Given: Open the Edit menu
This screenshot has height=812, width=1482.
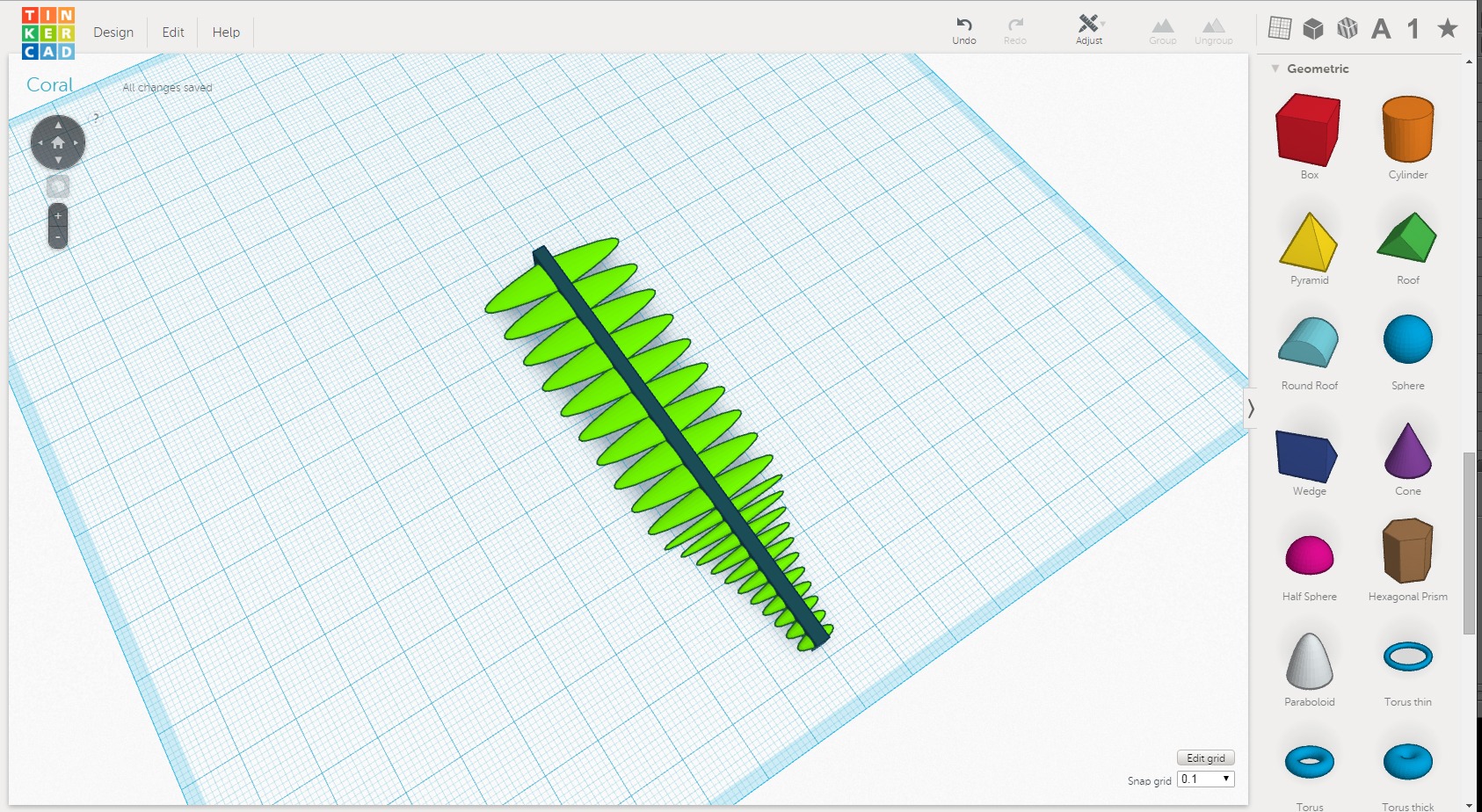Looking at the screenshot, I should (x=173, y=33).
